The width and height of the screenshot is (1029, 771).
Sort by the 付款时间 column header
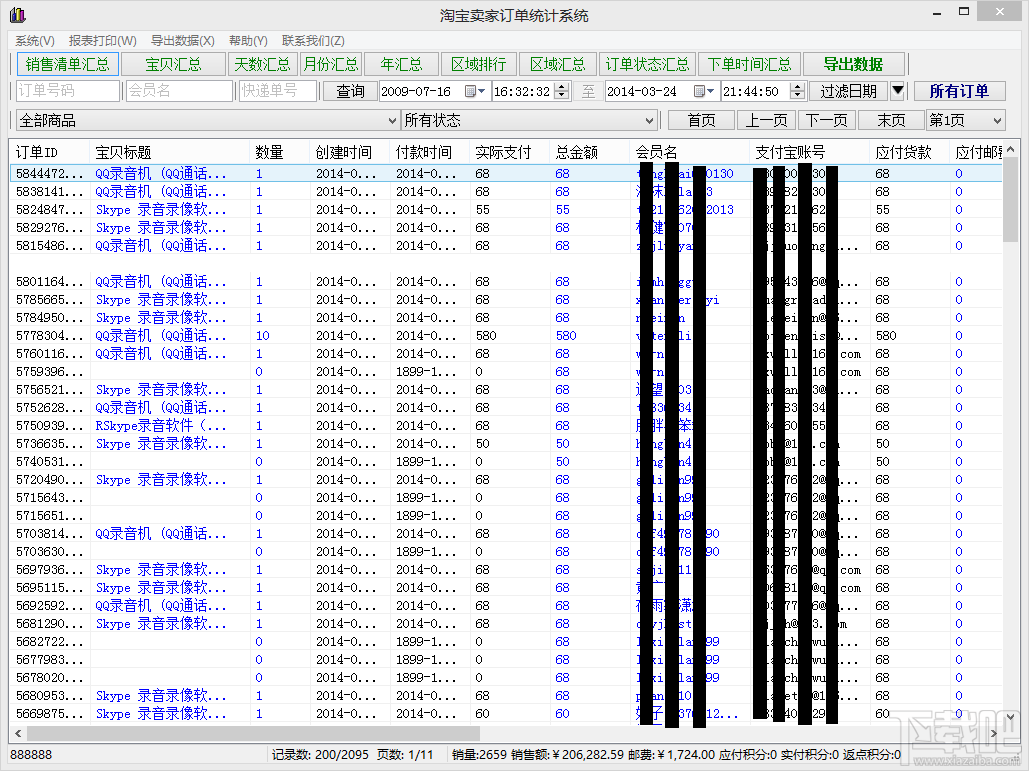click(429, 152)
